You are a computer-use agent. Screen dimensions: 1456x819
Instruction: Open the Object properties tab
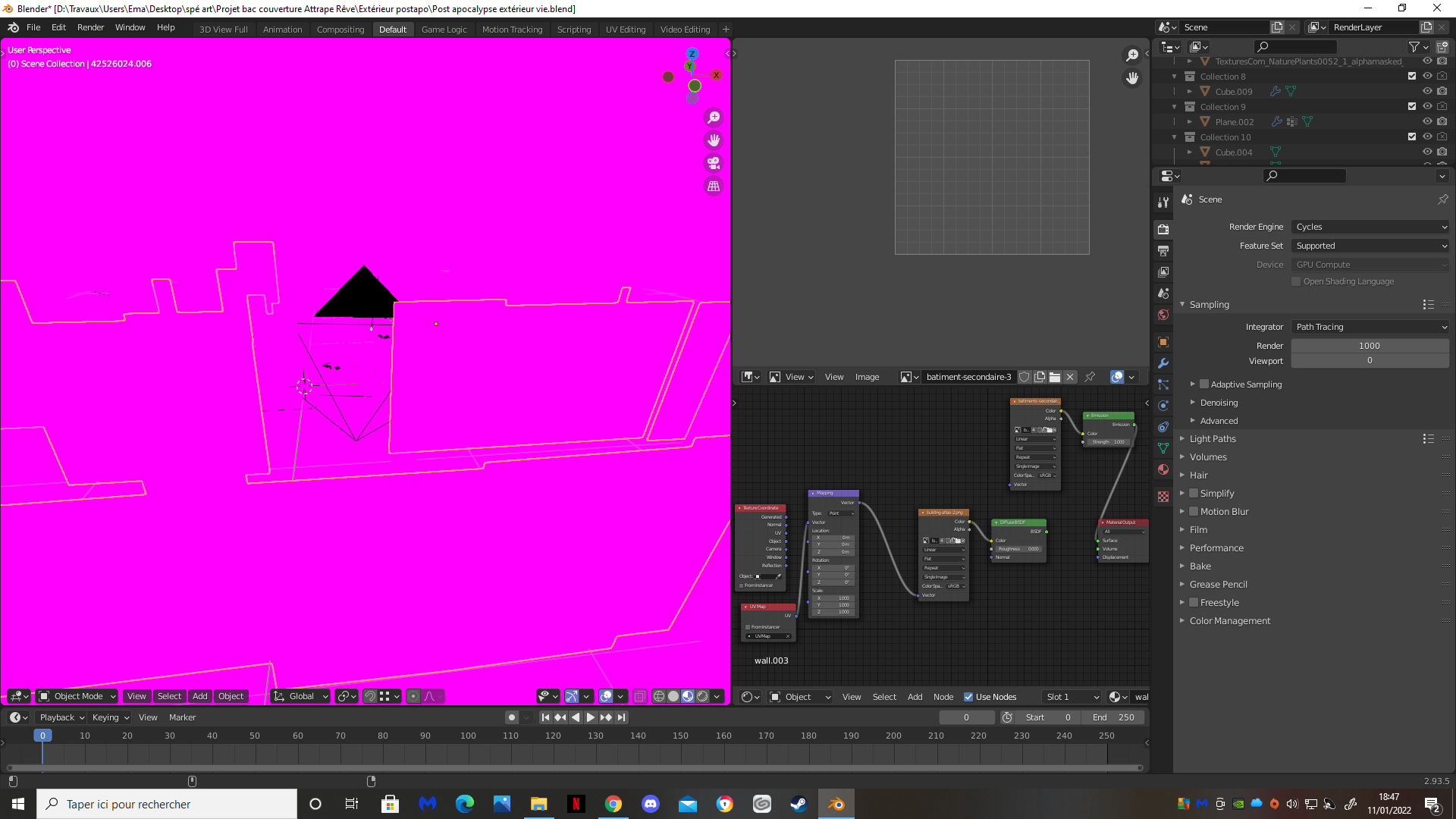(1163, 342)
